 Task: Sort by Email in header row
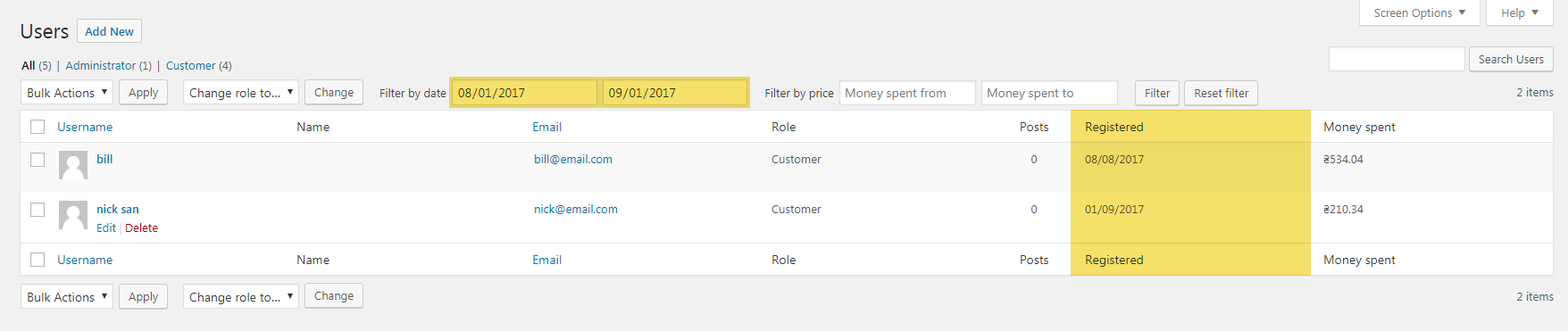pyautogui.click(x=546, y=127)
